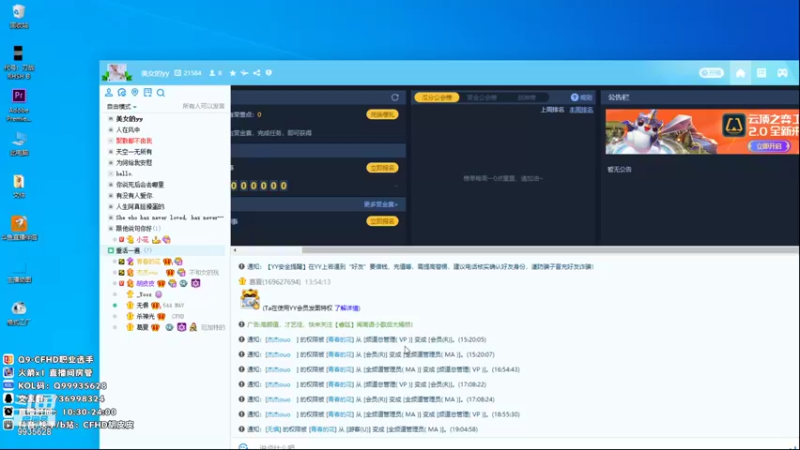This screenshot has width=800, height=450.
Task: Select the 人生何真拉操蛋的 channel
Action: pyautogui.click(x=140, y=207)
